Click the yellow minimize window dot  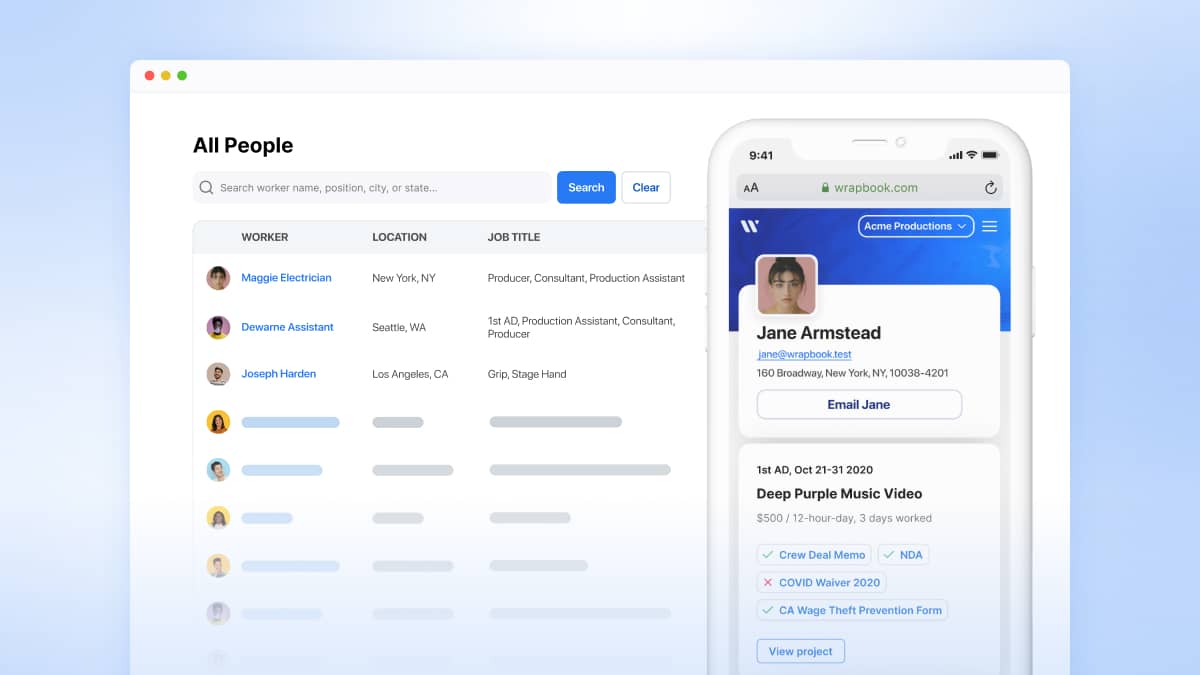[166, 76]
